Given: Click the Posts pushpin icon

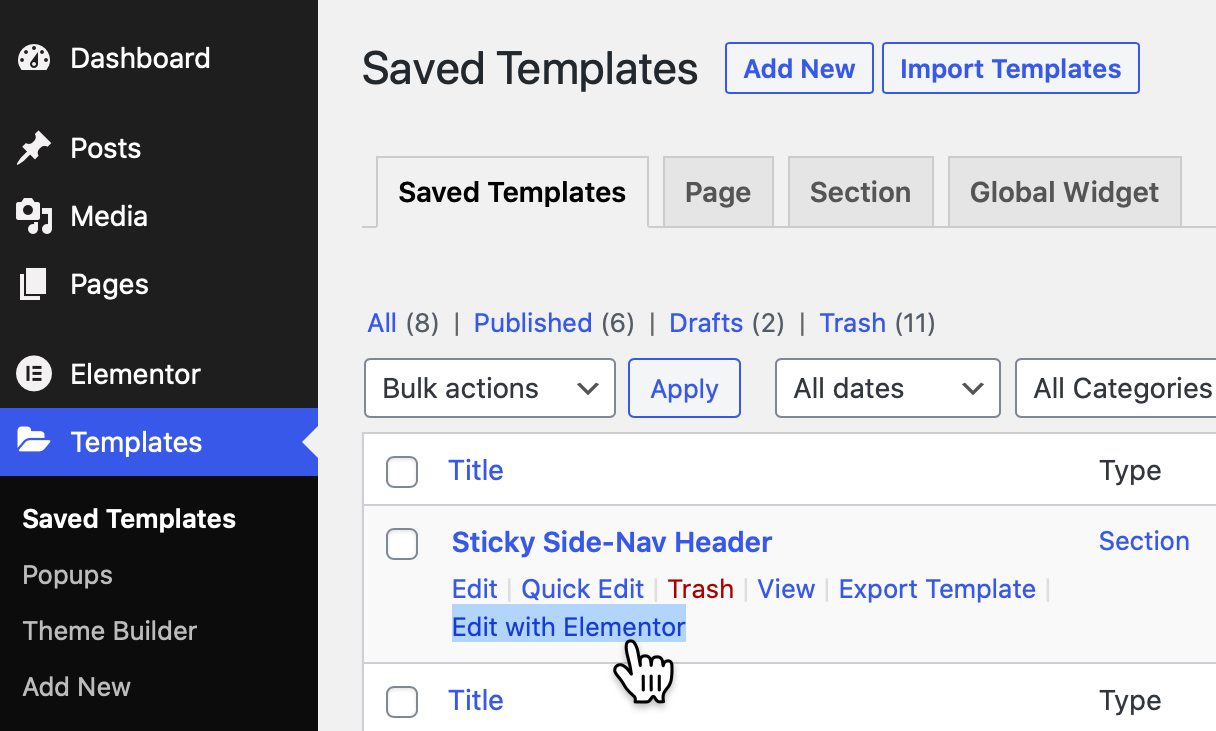Looking at the screenshot, I should (x=34, y=149).
